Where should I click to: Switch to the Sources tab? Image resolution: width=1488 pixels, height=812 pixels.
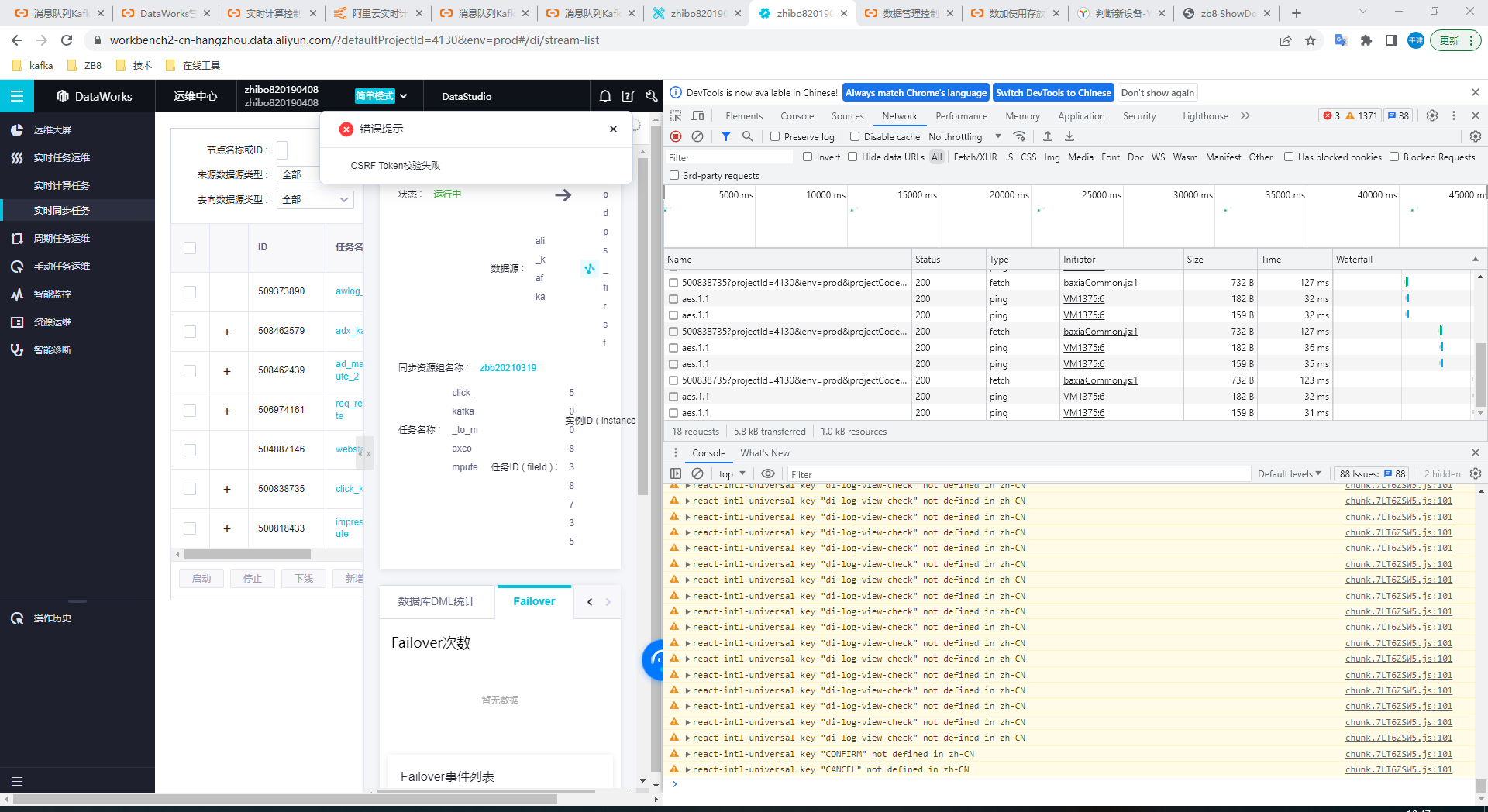pyautogui.click(x=847, y=115)
